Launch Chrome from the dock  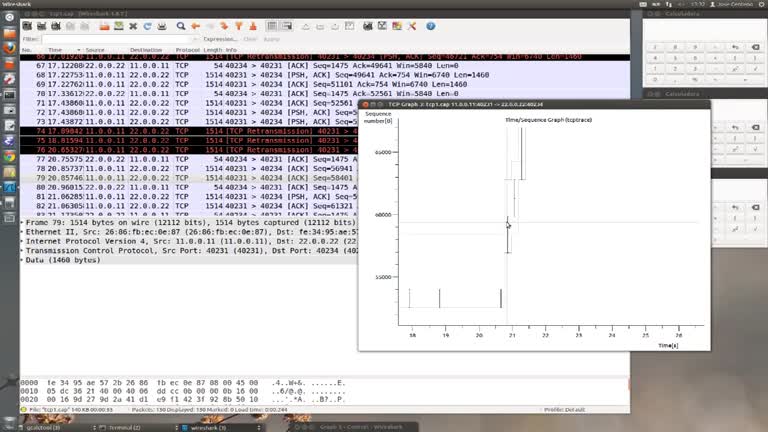pos(9,157)
